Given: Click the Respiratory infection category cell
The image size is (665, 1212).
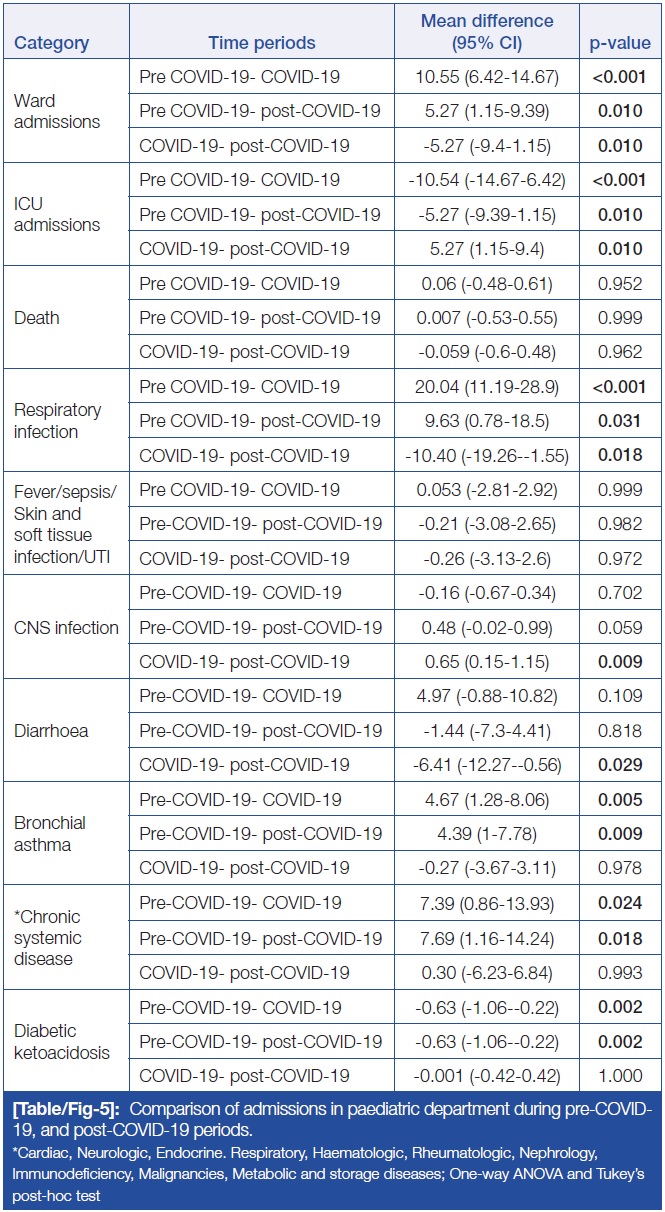Looking at the screenshot, I should point(59,421).
